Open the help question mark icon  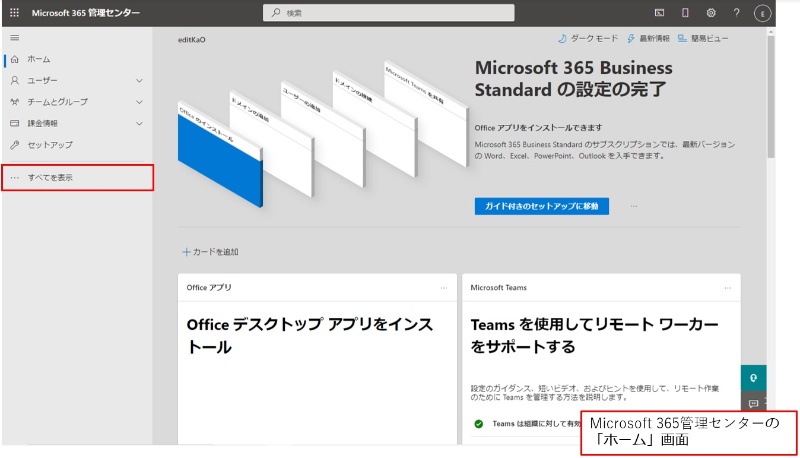(736, 13)
